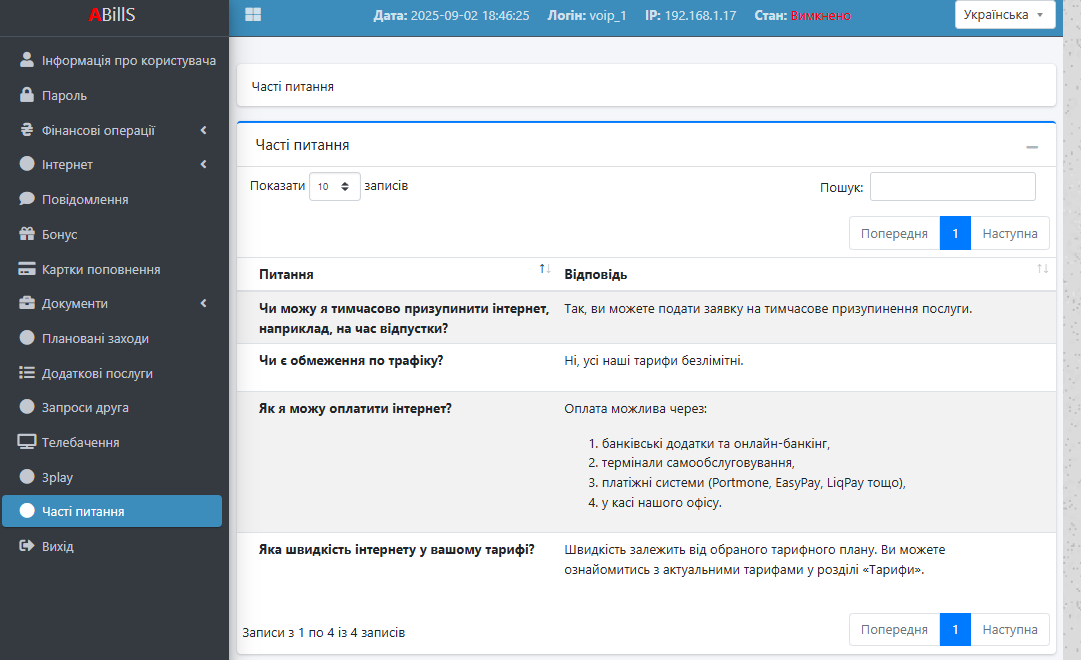Screen dimensions: 1081x660
Task: Click the bottom Наступна pagination button
Action: 1009,629
